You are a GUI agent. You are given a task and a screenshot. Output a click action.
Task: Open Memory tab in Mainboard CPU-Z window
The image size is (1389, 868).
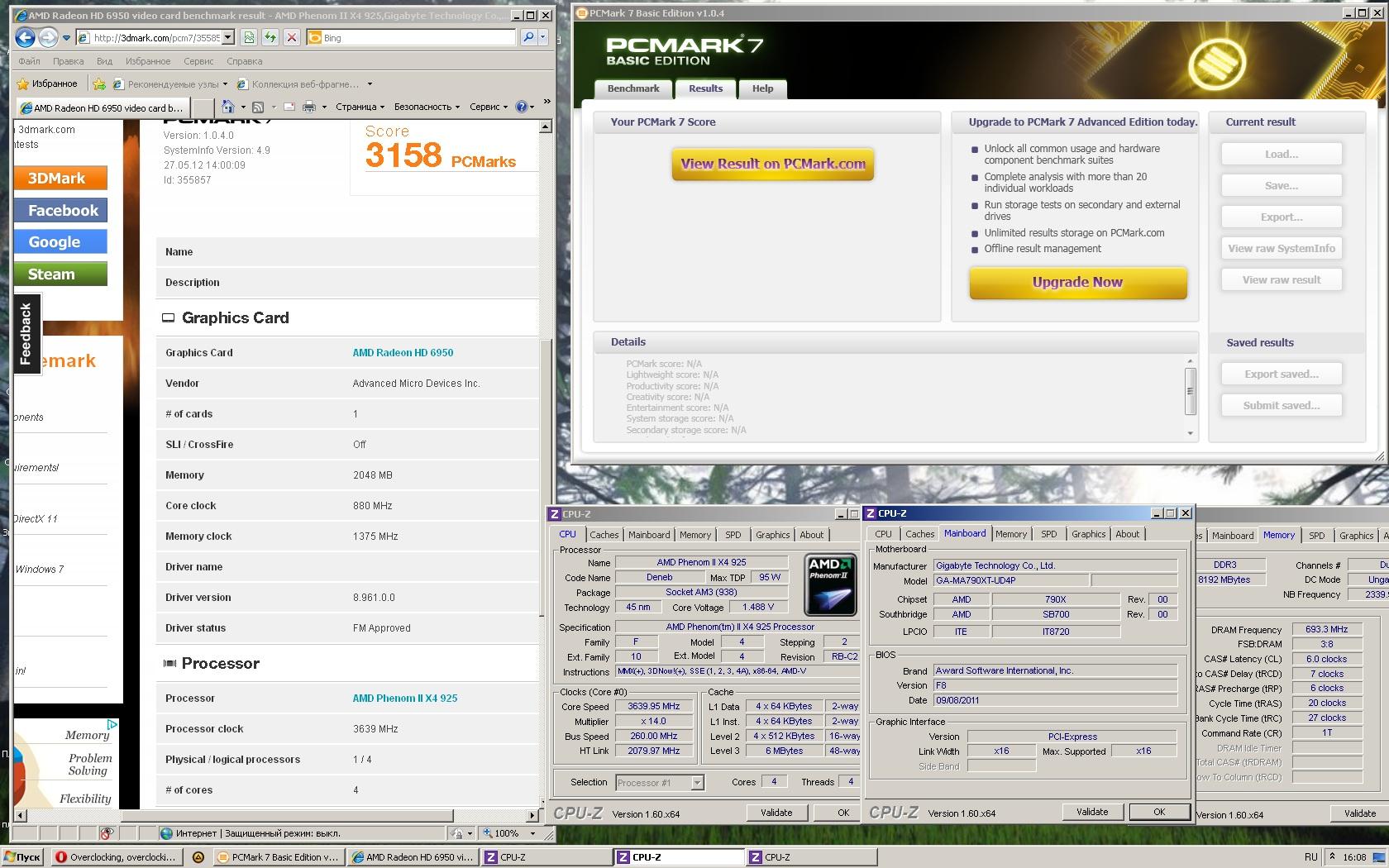tap(1010, 534)
